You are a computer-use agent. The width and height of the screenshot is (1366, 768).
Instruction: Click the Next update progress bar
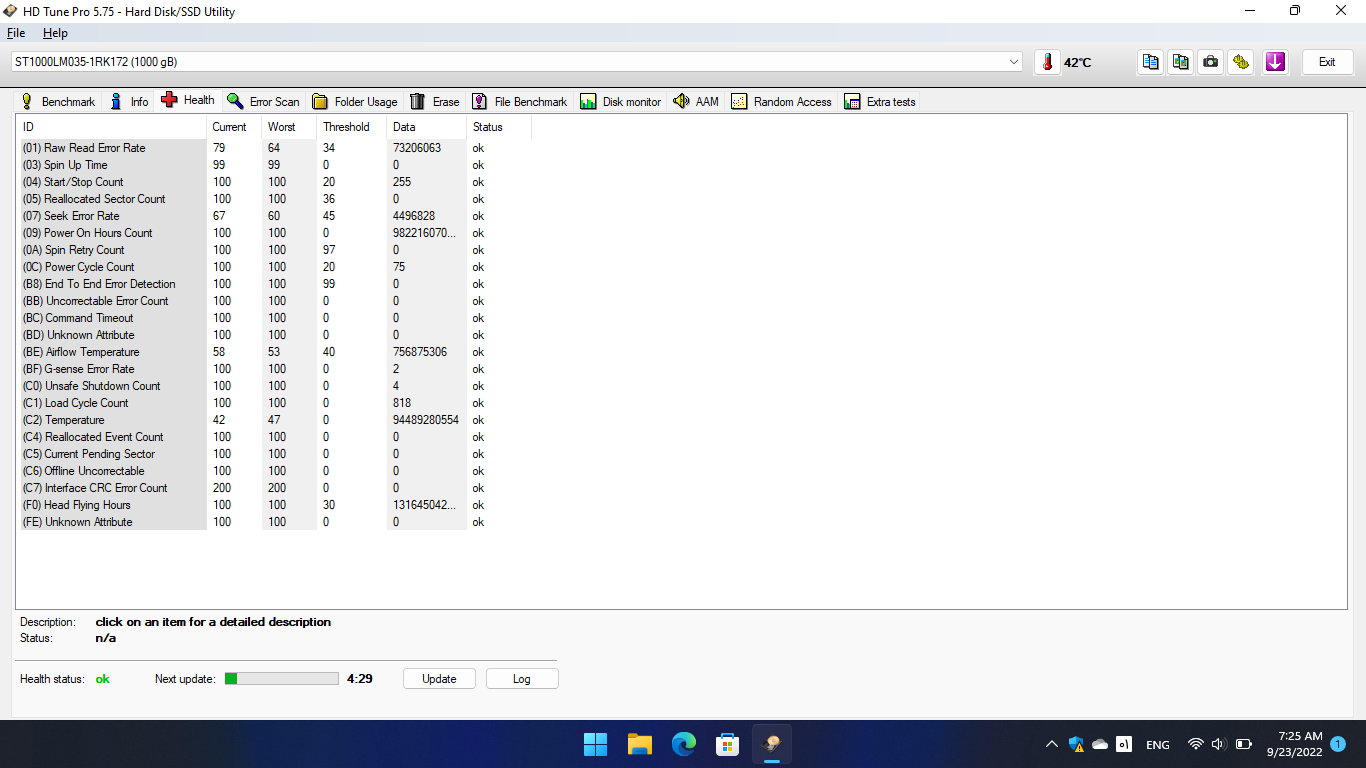pyautogui.click(x=282, y=679)
